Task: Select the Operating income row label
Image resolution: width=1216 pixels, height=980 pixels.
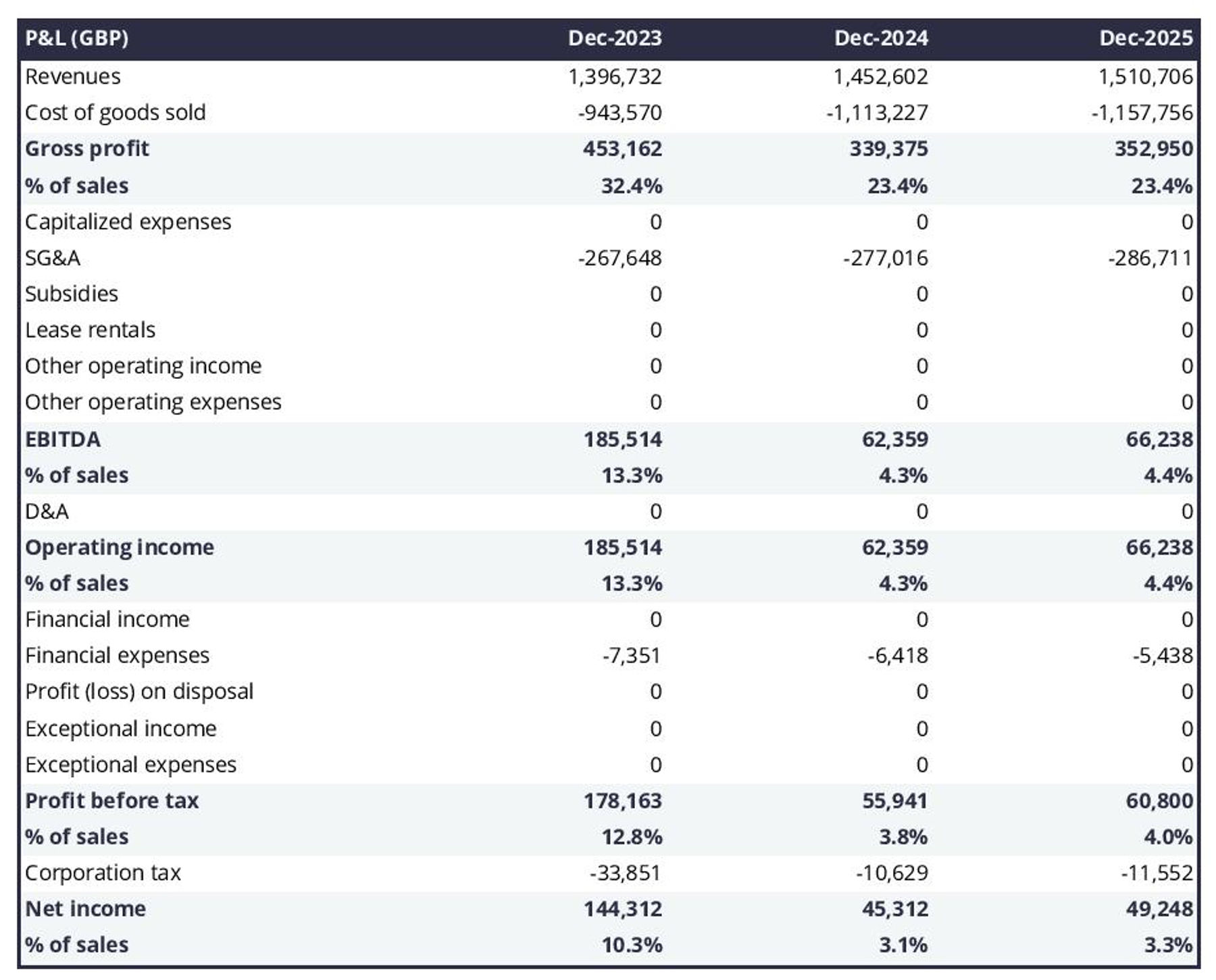Action: pos(119,547)
